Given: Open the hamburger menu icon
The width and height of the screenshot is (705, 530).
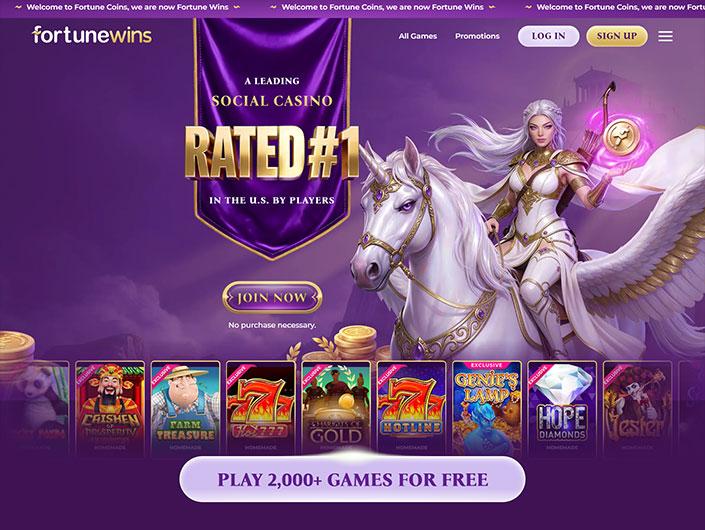Looking at the screenshot, I should (x=665, y=36).
